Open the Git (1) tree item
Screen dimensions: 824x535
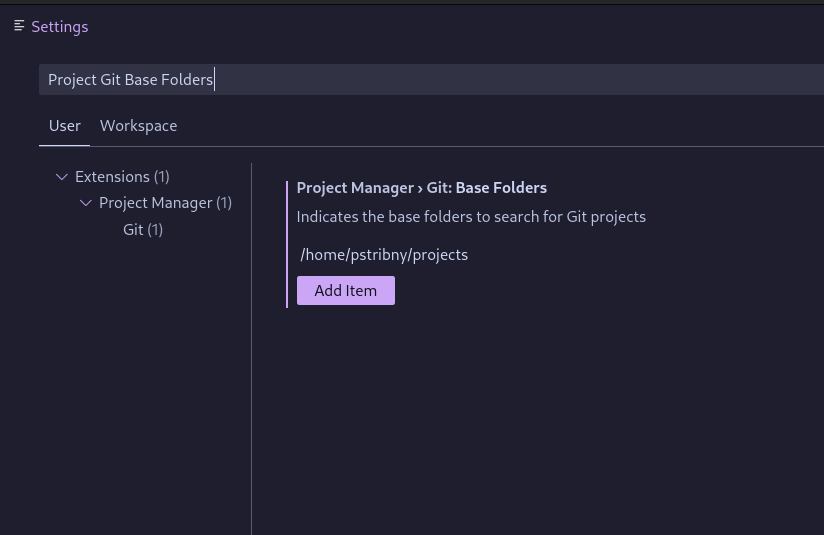pyautogui.click(x=143, y=230)
